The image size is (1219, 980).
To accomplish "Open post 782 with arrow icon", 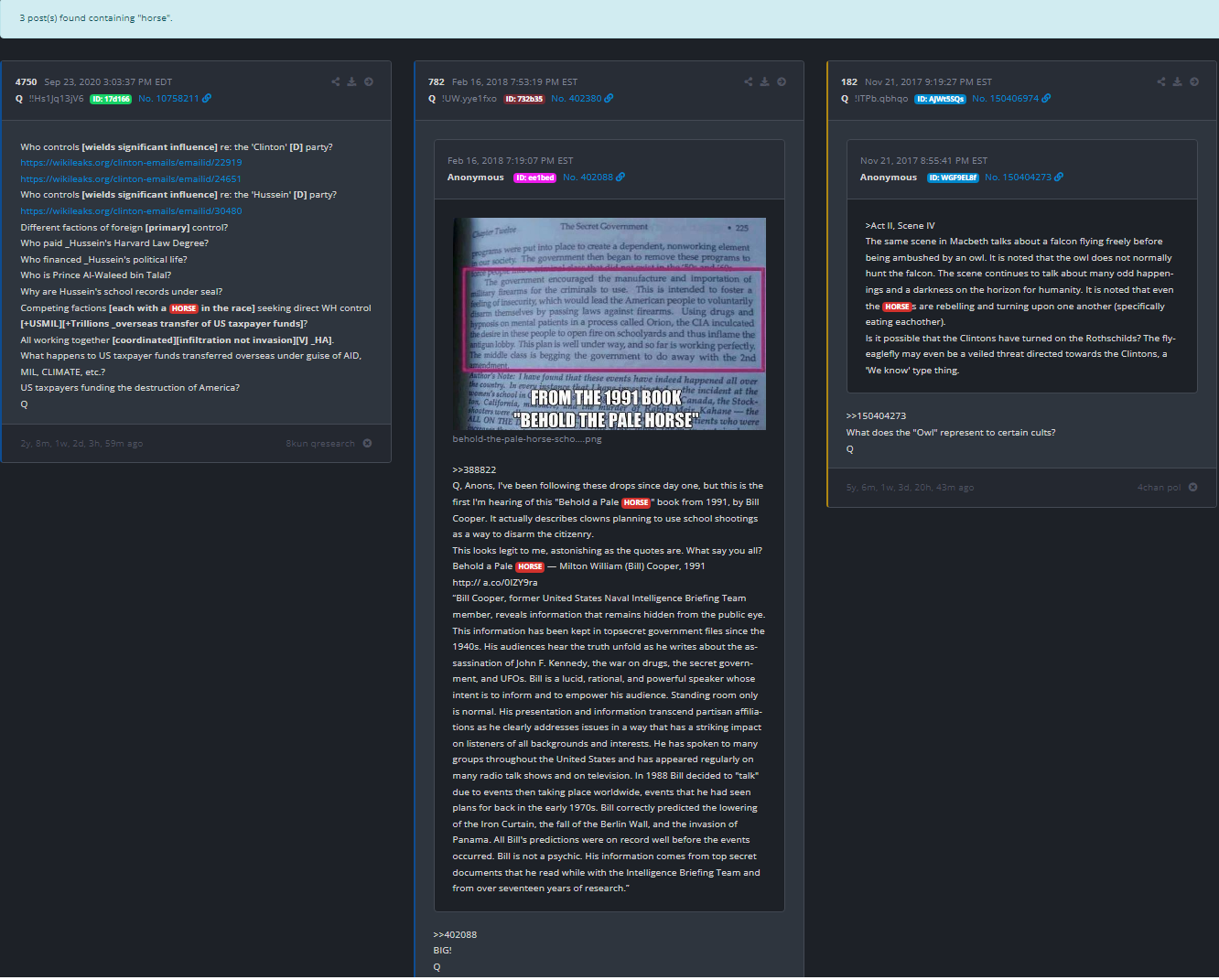I will (x=782, y=82).
